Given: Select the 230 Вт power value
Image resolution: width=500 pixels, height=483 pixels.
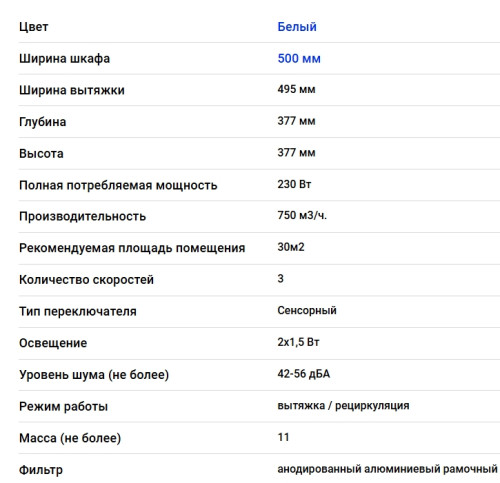Looking at the screenshot, I should pyautogui.click(x=294, y=184).
